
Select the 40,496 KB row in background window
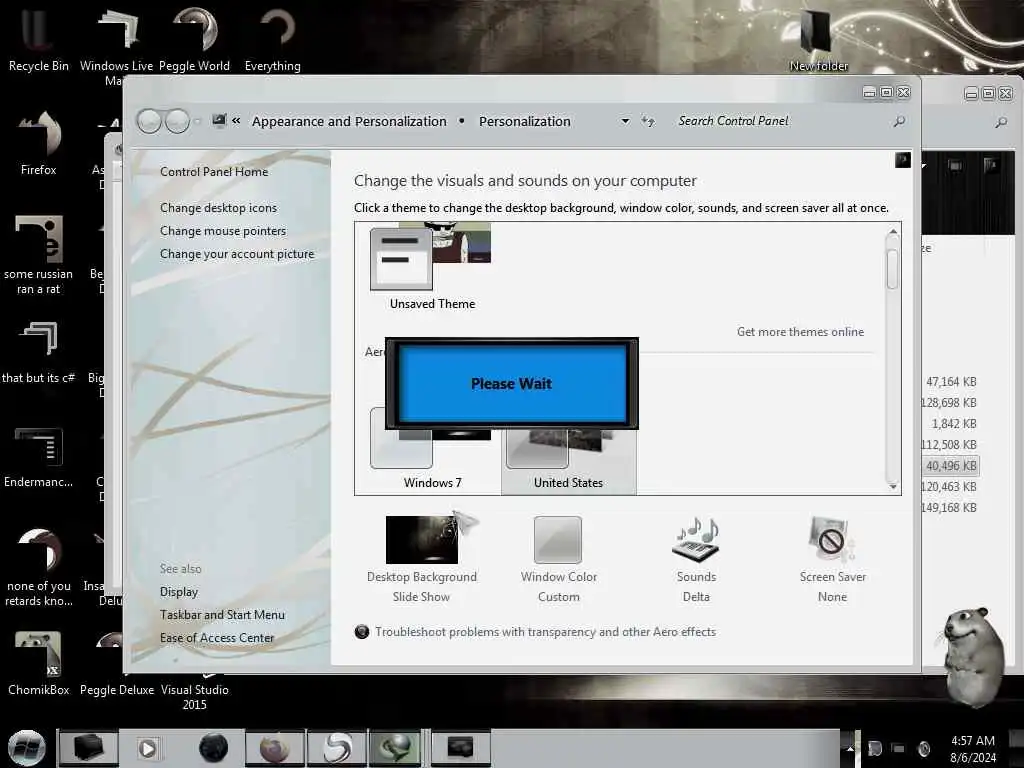[951, 466]
